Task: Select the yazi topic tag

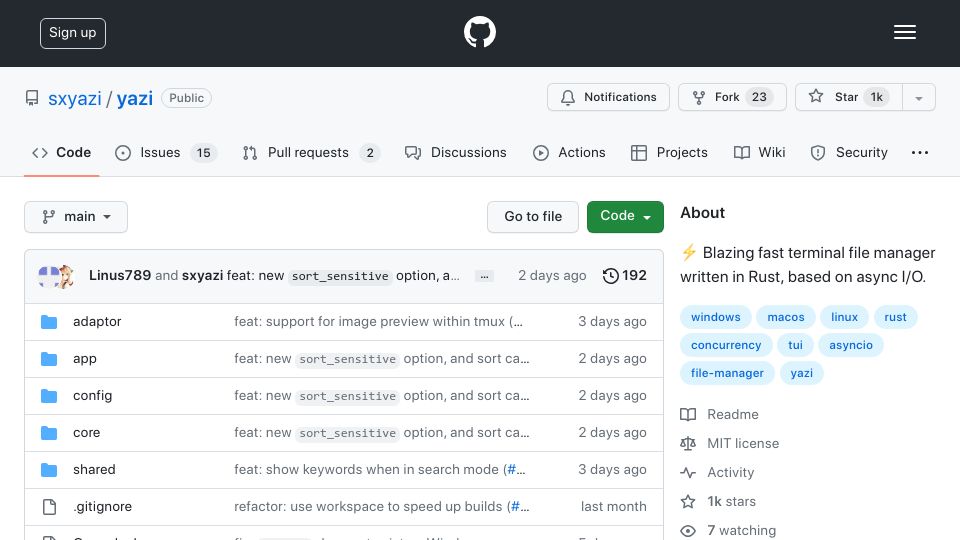Action: [x=801, y=373]
